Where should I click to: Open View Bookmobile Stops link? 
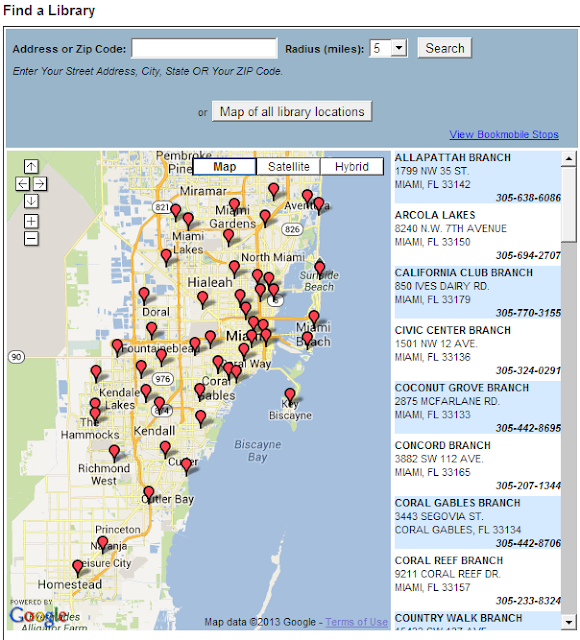pyautogui.click(x=504, y=134)
